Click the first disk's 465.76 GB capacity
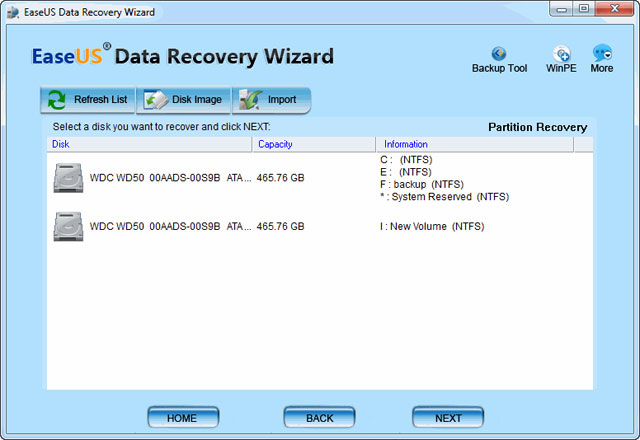The height and width of the screenshot is (440, 640). click(x=280, y=178)
